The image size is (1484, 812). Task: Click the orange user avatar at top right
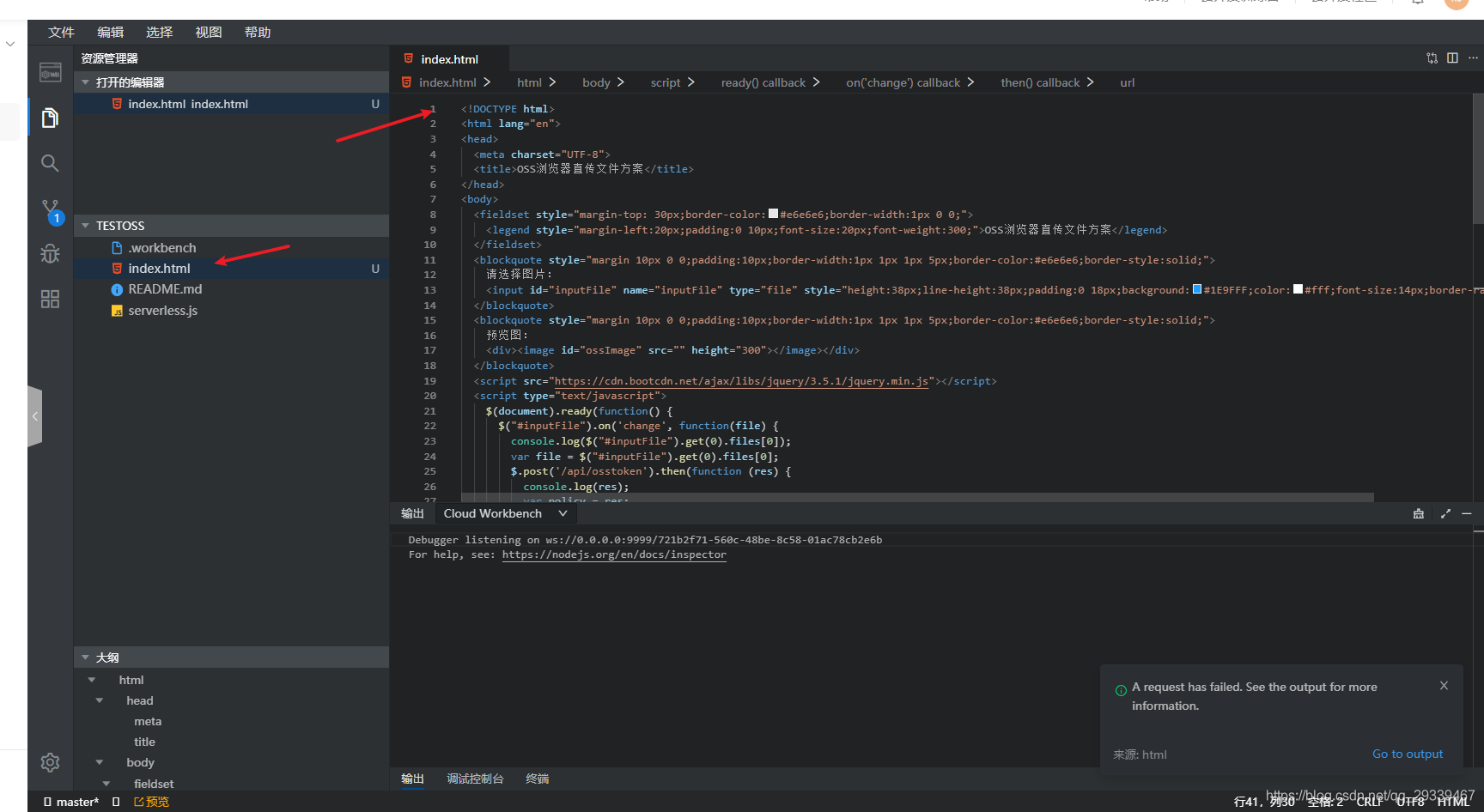1457,3
